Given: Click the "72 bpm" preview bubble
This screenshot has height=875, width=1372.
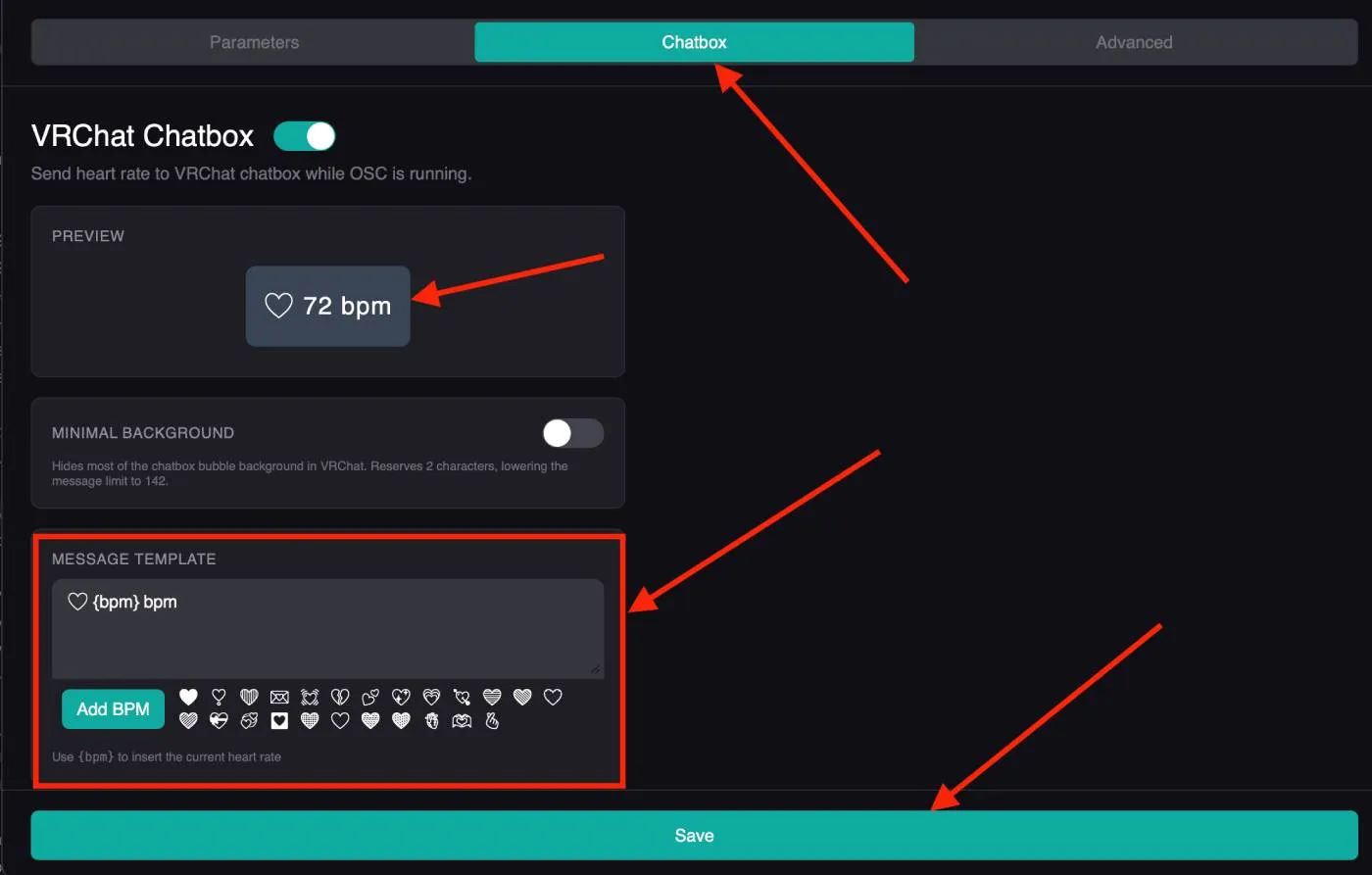Looking at the screenshot, I should click(x=327, y=306).
